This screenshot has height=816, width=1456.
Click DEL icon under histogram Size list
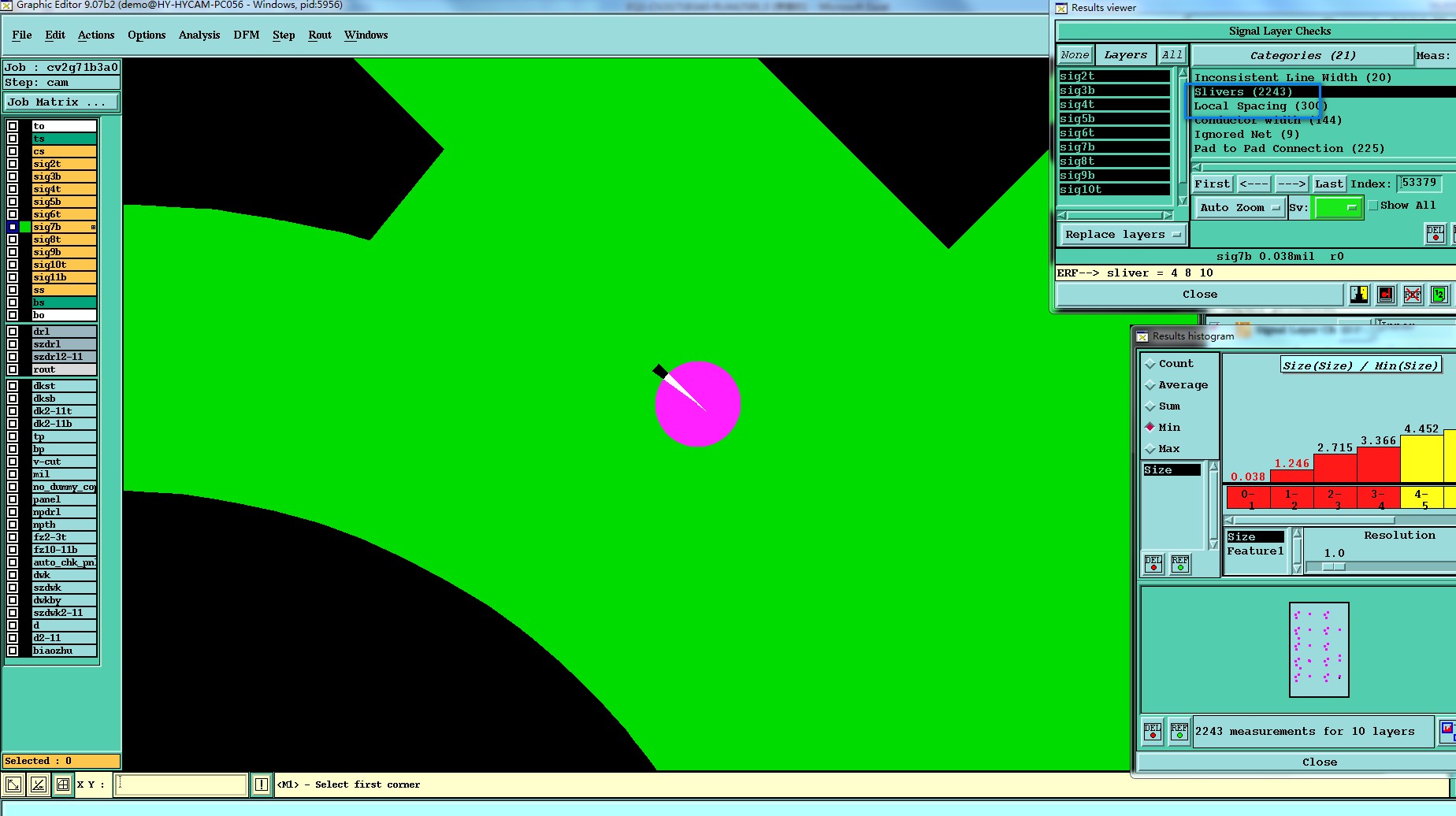[1153, 564]
